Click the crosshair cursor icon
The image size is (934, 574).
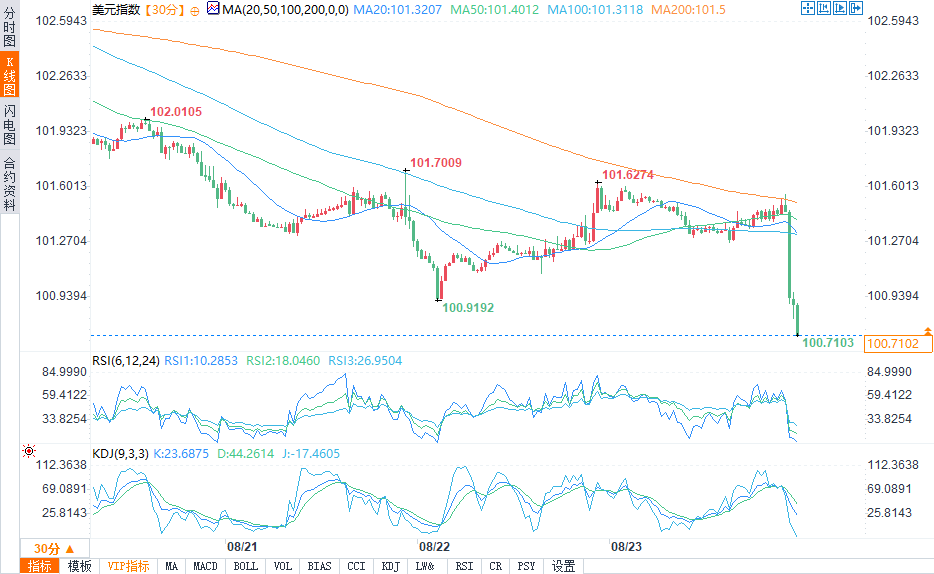point(808,8)
